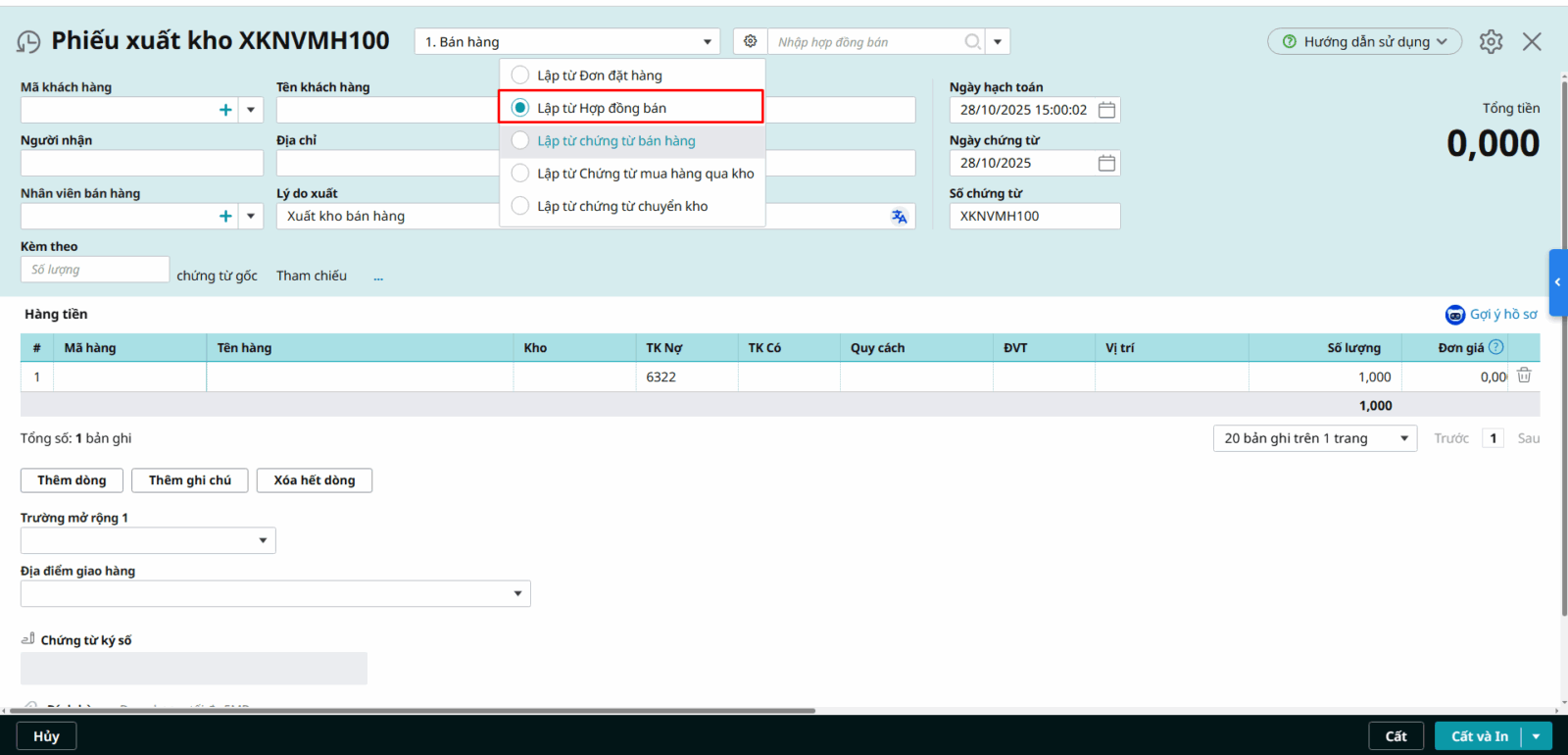Viewport: 1568px width, 755px height.
Task: Open the settings gear at top right
Action: (x=1491, y=41)
